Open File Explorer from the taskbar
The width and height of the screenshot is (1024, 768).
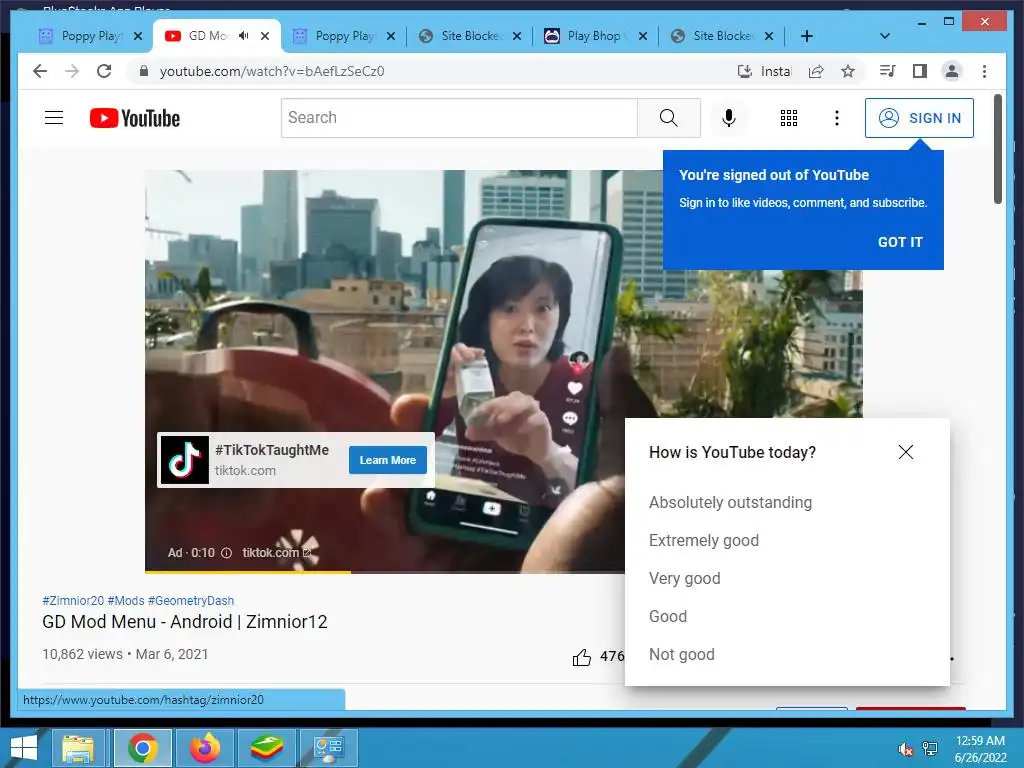pos(78,748)
